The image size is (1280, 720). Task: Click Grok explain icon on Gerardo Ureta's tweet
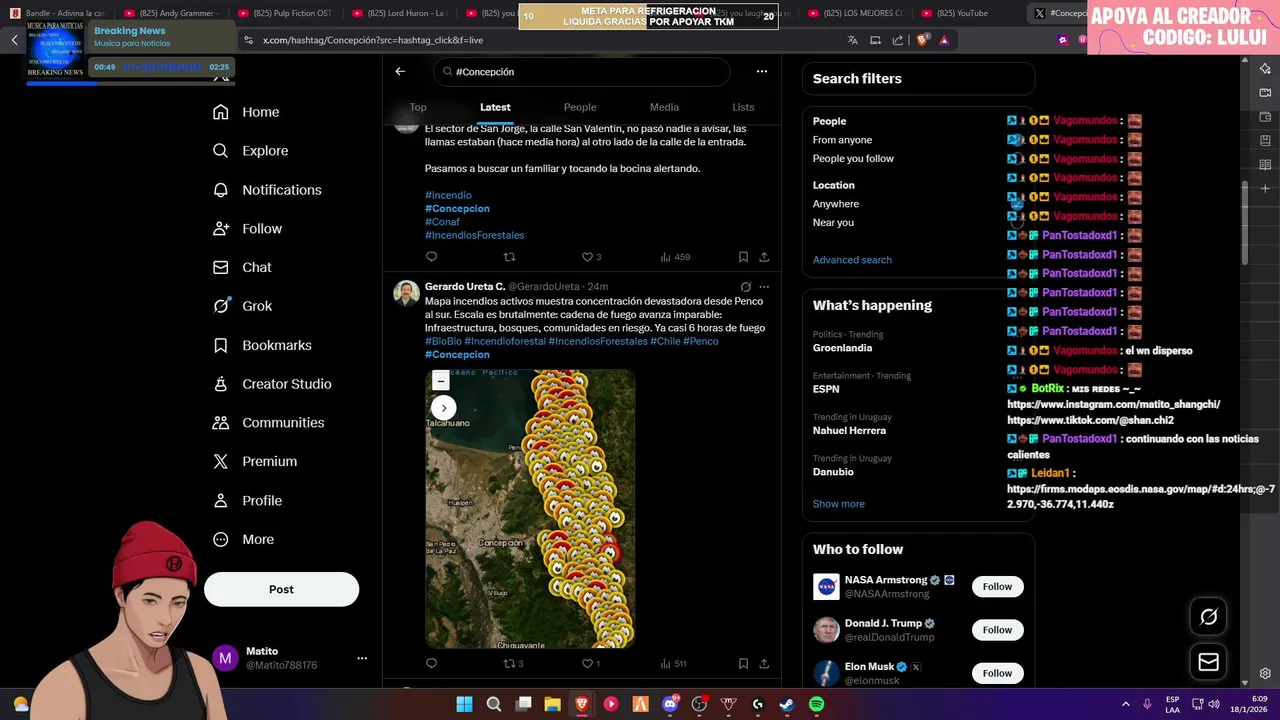pyautogui.click(x=745, y=287)
